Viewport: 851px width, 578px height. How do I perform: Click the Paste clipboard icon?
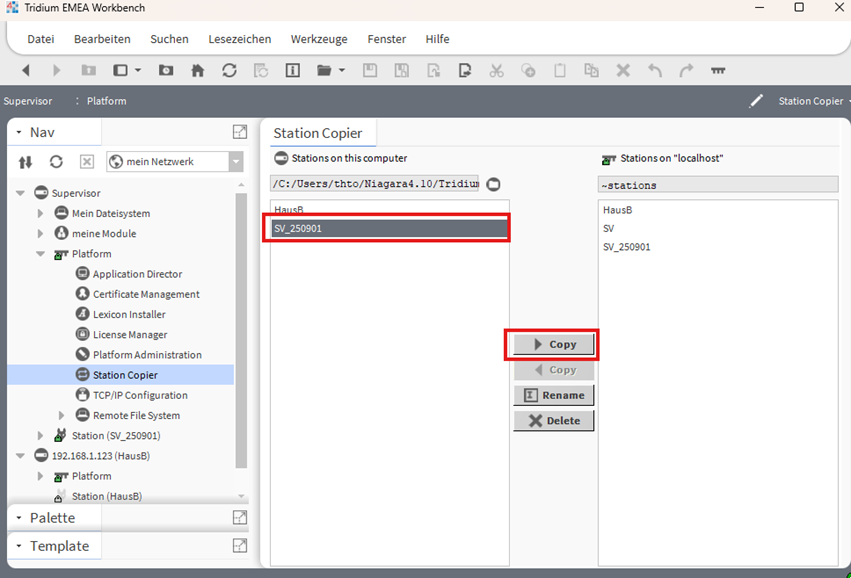pyautogui.click(x=560, y=71)
